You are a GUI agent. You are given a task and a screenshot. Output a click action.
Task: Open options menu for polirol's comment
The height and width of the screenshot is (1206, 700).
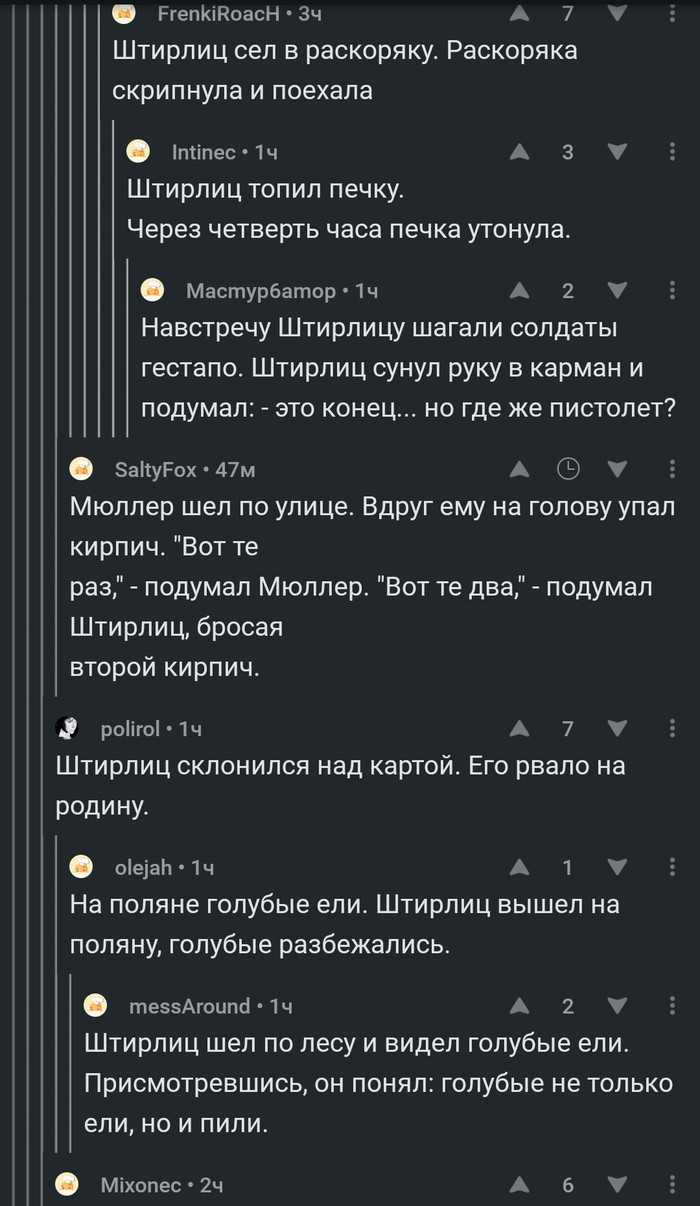click(672, 729)
